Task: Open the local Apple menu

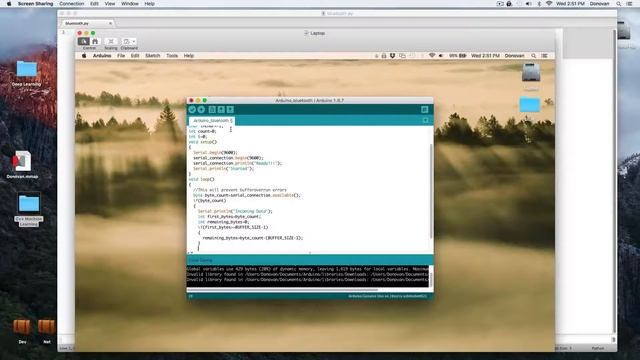Action: 9,4
